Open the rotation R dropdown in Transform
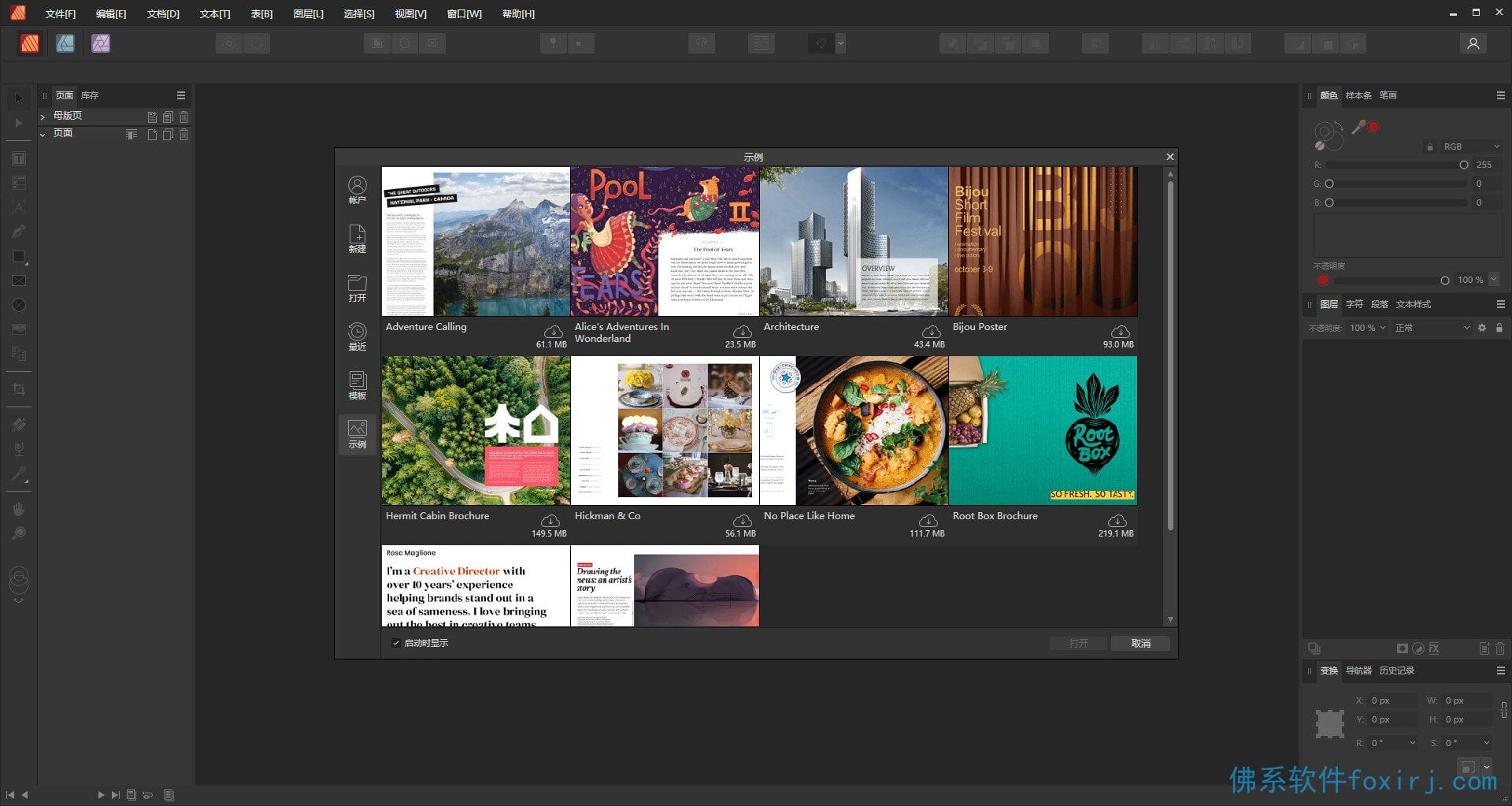Viewport: 1512px width, 806px height. pyautogui.click(x=1412, y=743)
